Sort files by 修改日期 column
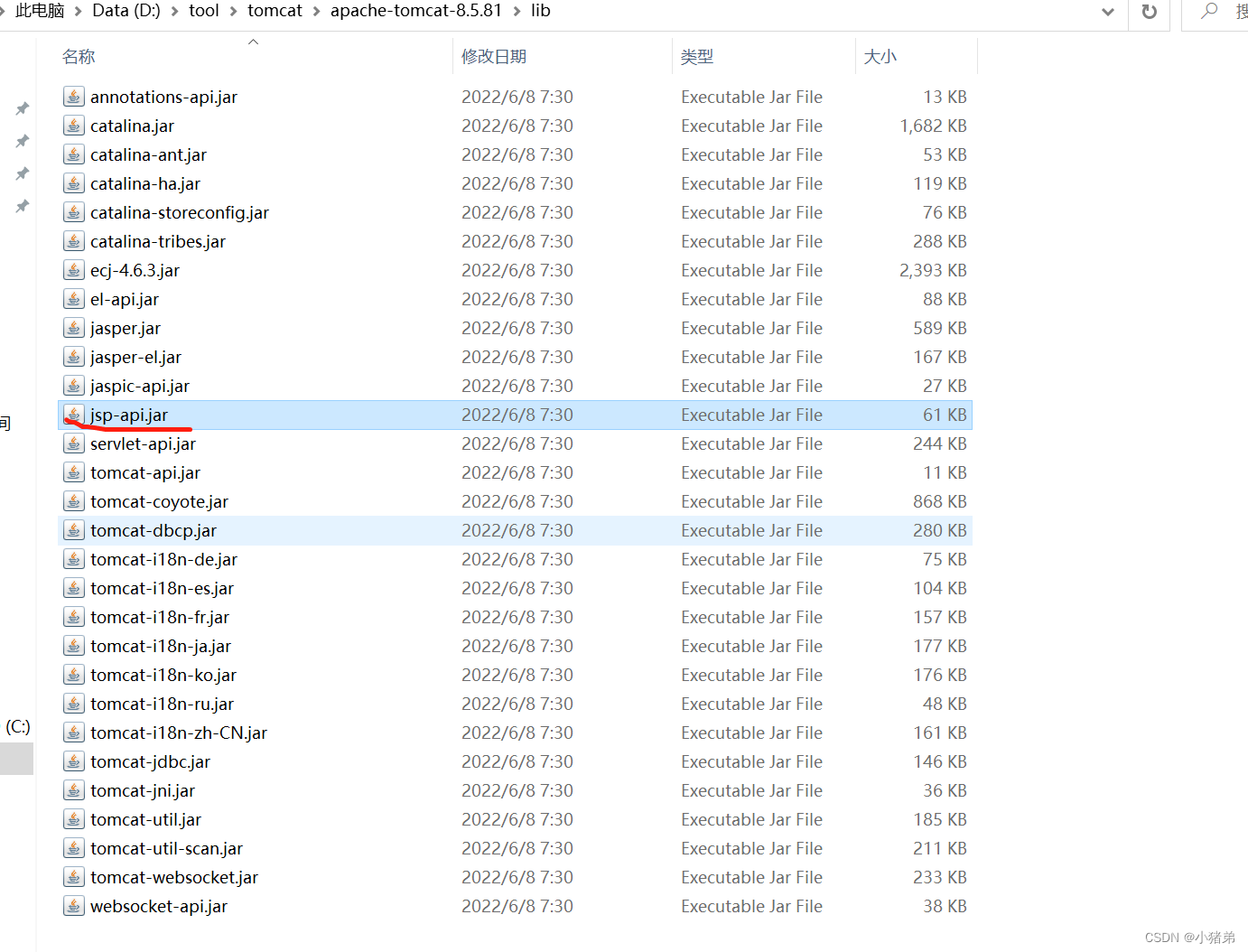Image resolution: width=1248 pixels, height=952 pixels. (x=494, y=57)
